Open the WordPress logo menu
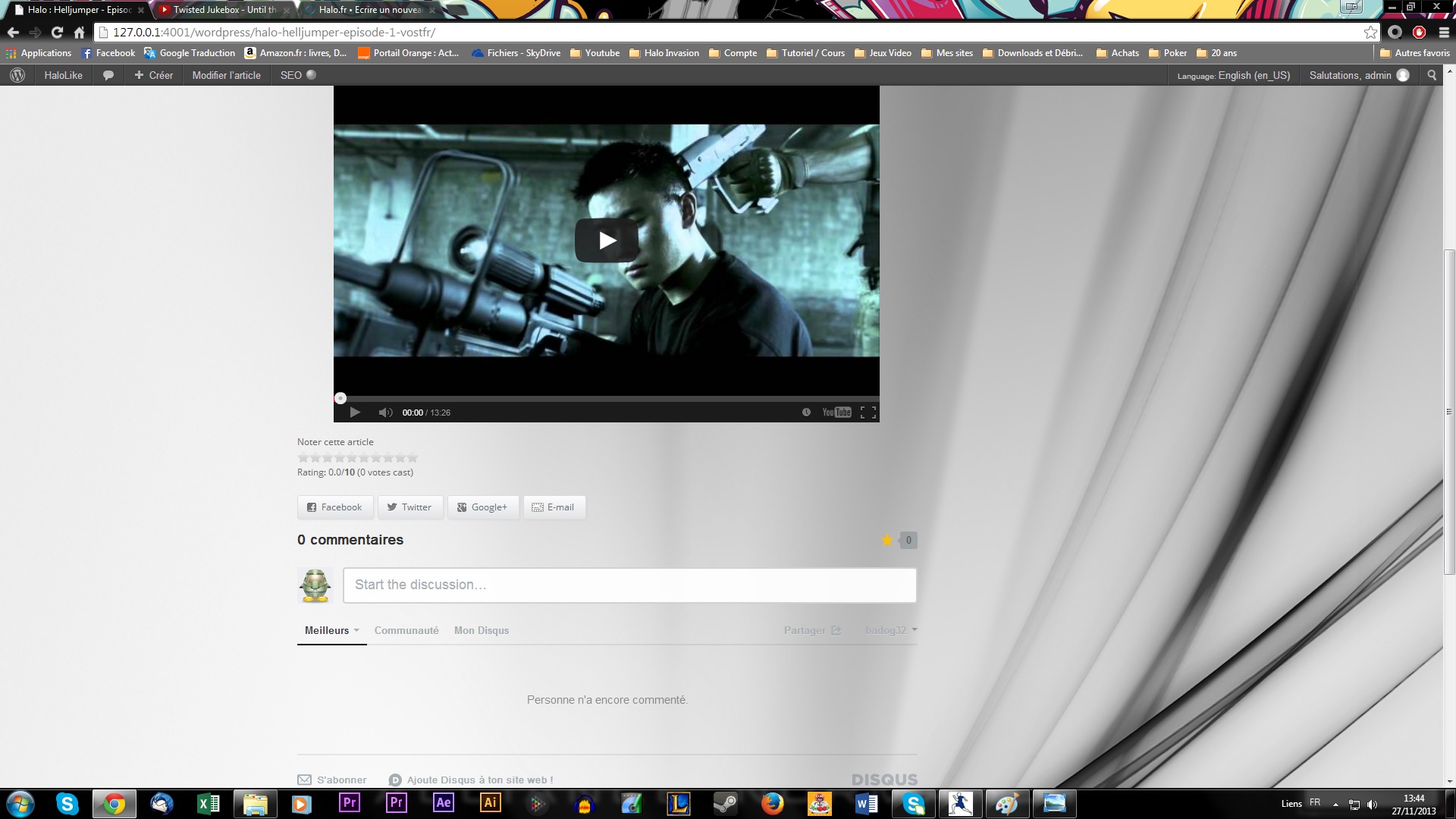The width and height of the screenshot is (1456, 819). tap(17, 75)
